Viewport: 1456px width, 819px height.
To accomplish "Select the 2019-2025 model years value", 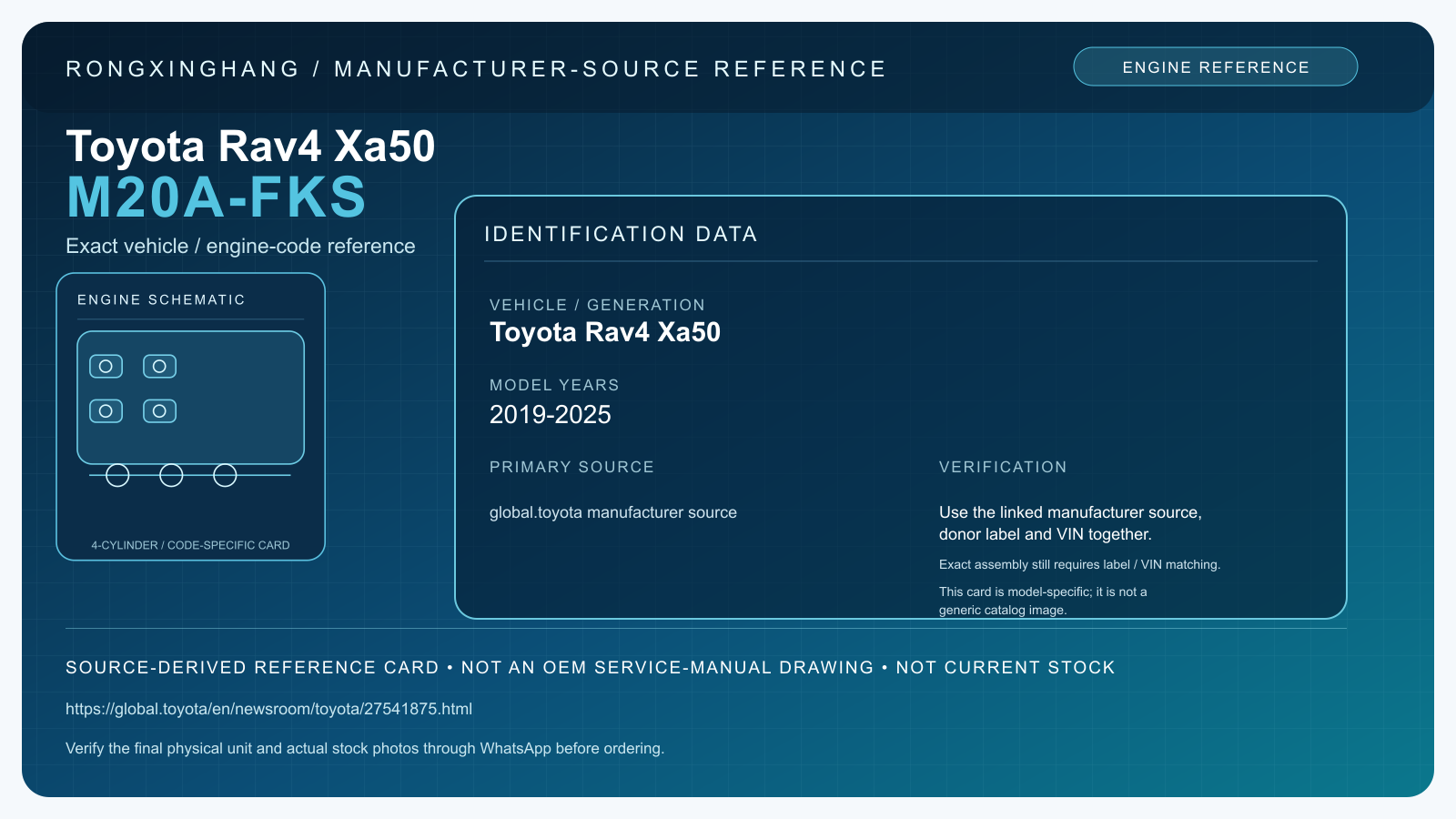I will pyautogui.click(x=551, y=415).
